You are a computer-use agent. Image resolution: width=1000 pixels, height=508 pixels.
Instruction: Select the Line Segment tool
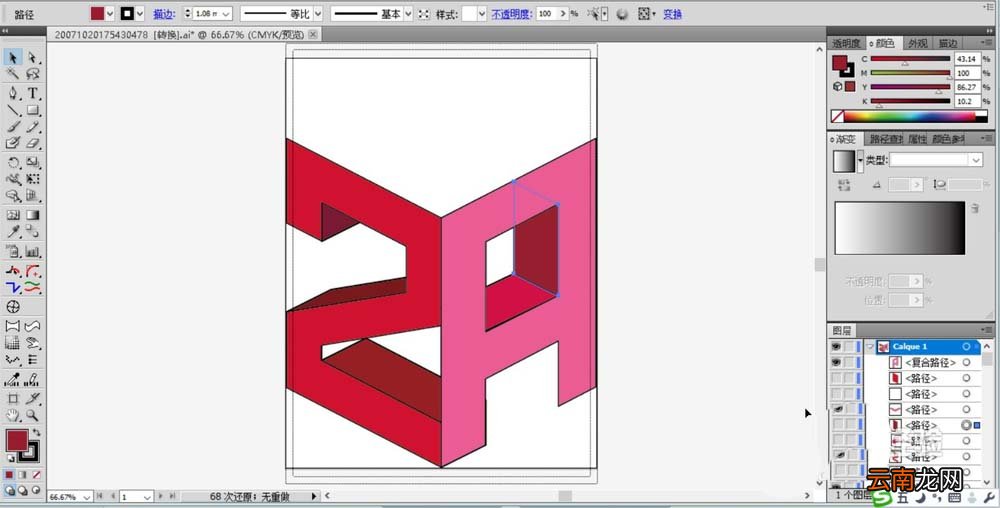[x=13, y=110]
